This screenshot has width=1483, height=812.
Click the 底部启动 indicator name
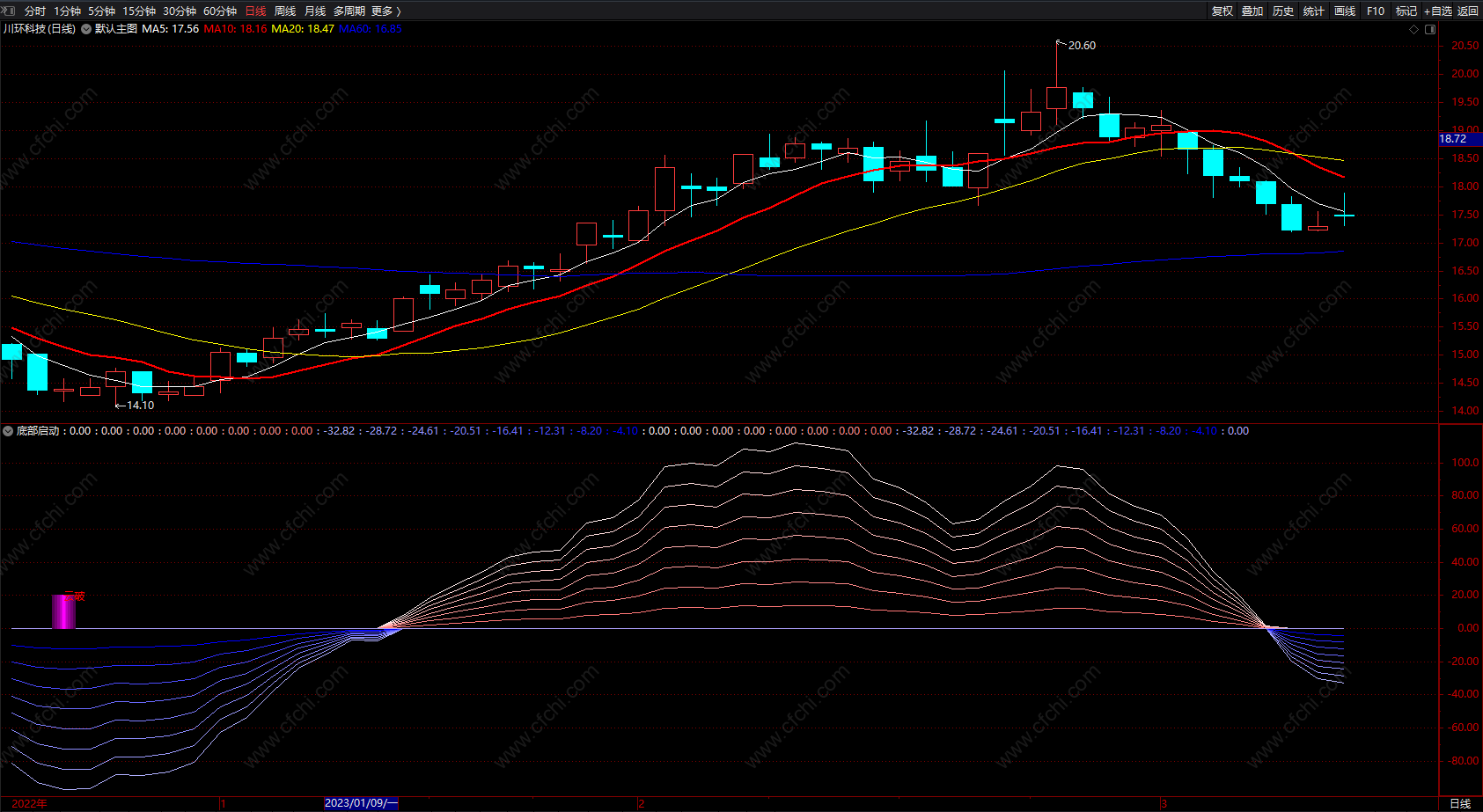click(x=38, y=431)
